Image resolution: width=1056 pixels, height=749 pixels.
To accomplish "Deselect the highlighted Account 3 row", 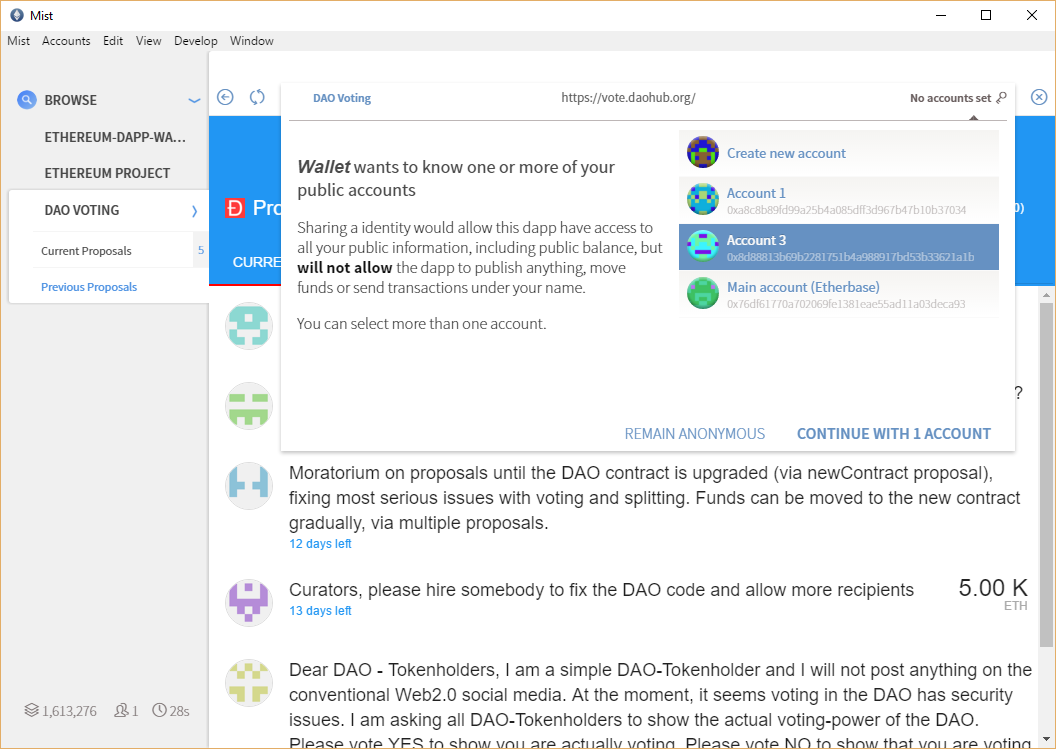I will 838,247.
